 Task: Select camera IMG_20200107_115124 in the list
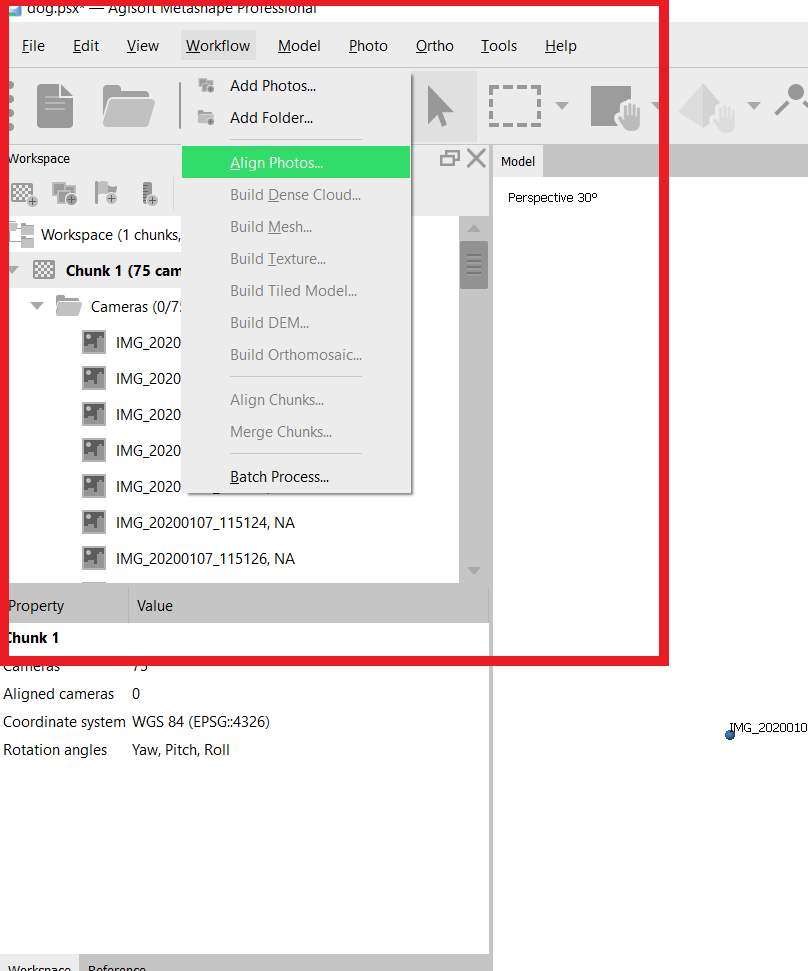click(x=205, y=523)
